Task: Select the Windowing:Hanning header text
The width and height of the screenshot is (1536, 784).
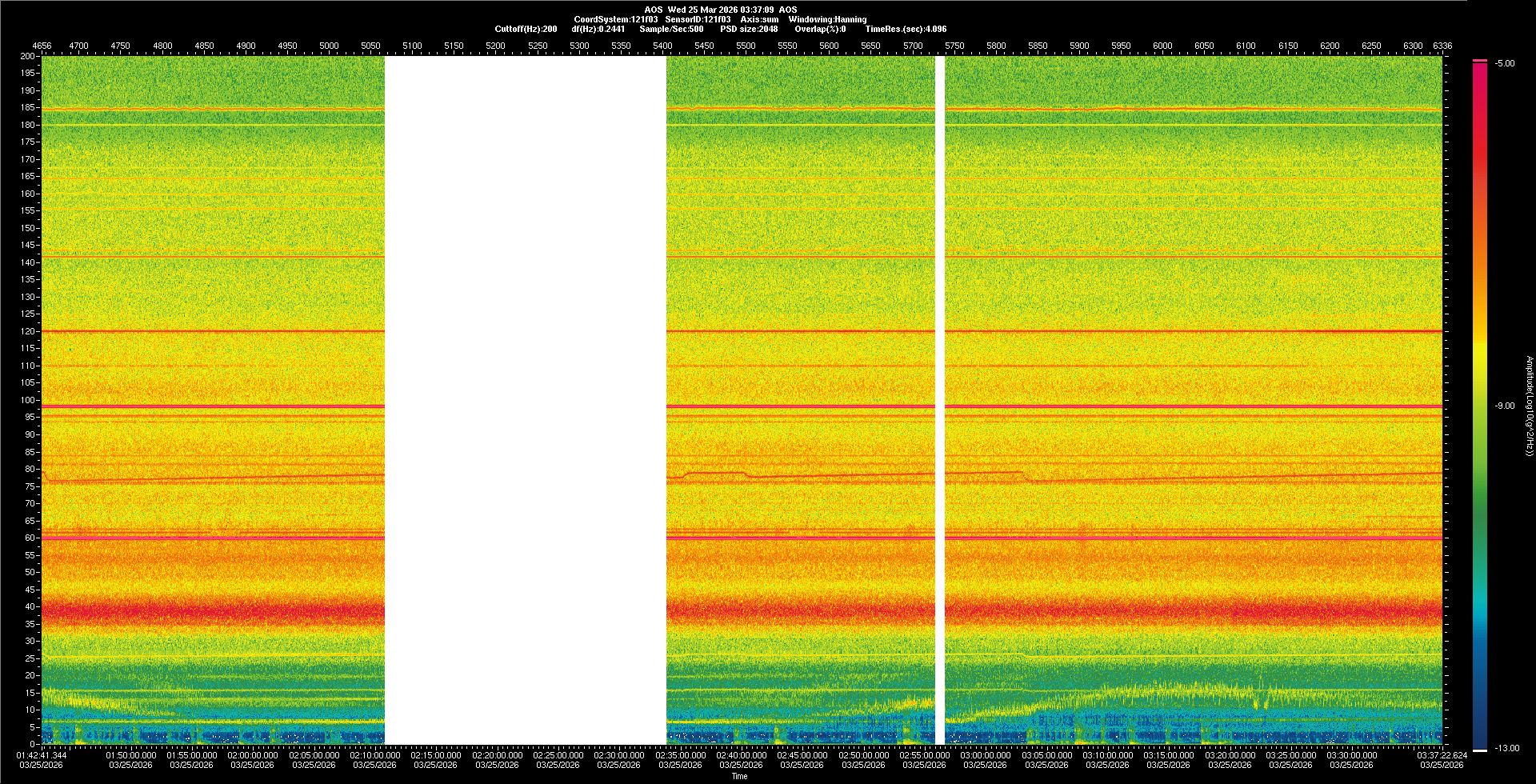Action: click(x=827, y=19)
